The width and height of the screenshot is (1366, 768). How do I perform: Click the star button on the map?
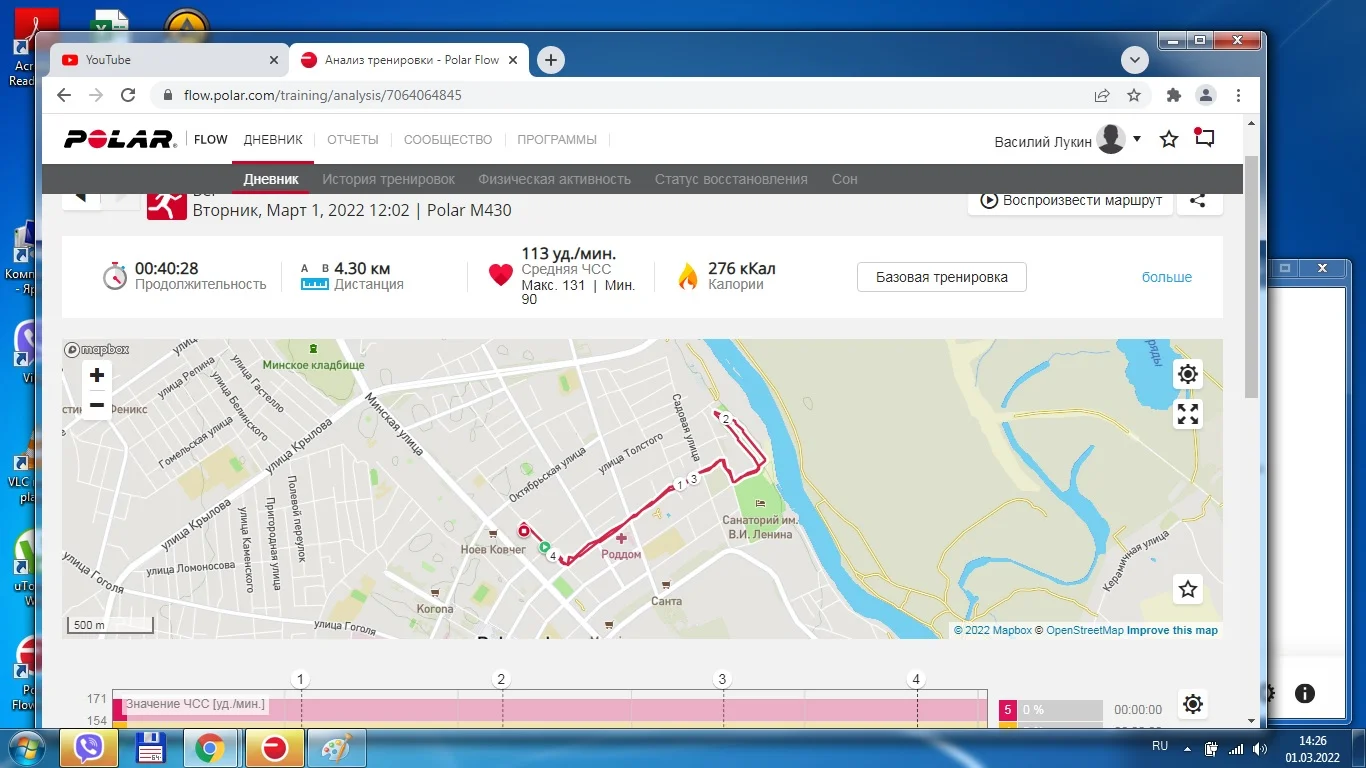point(1188,590)
